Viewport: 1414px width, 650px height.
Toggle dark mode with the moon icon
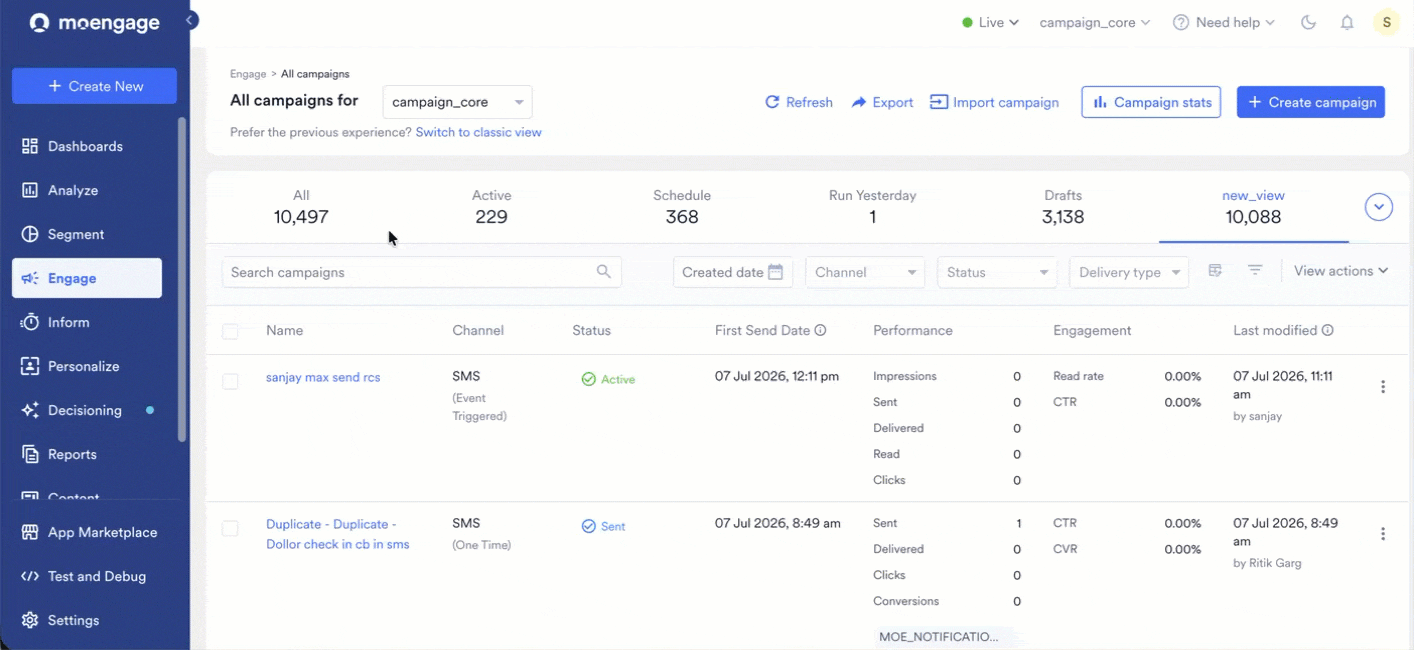pyautogui.click(x=1308, y=22)
